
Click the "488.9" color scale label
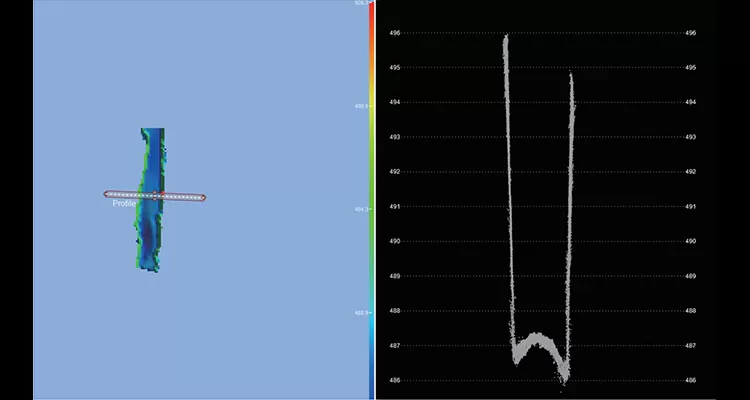(x=361, y=312)
